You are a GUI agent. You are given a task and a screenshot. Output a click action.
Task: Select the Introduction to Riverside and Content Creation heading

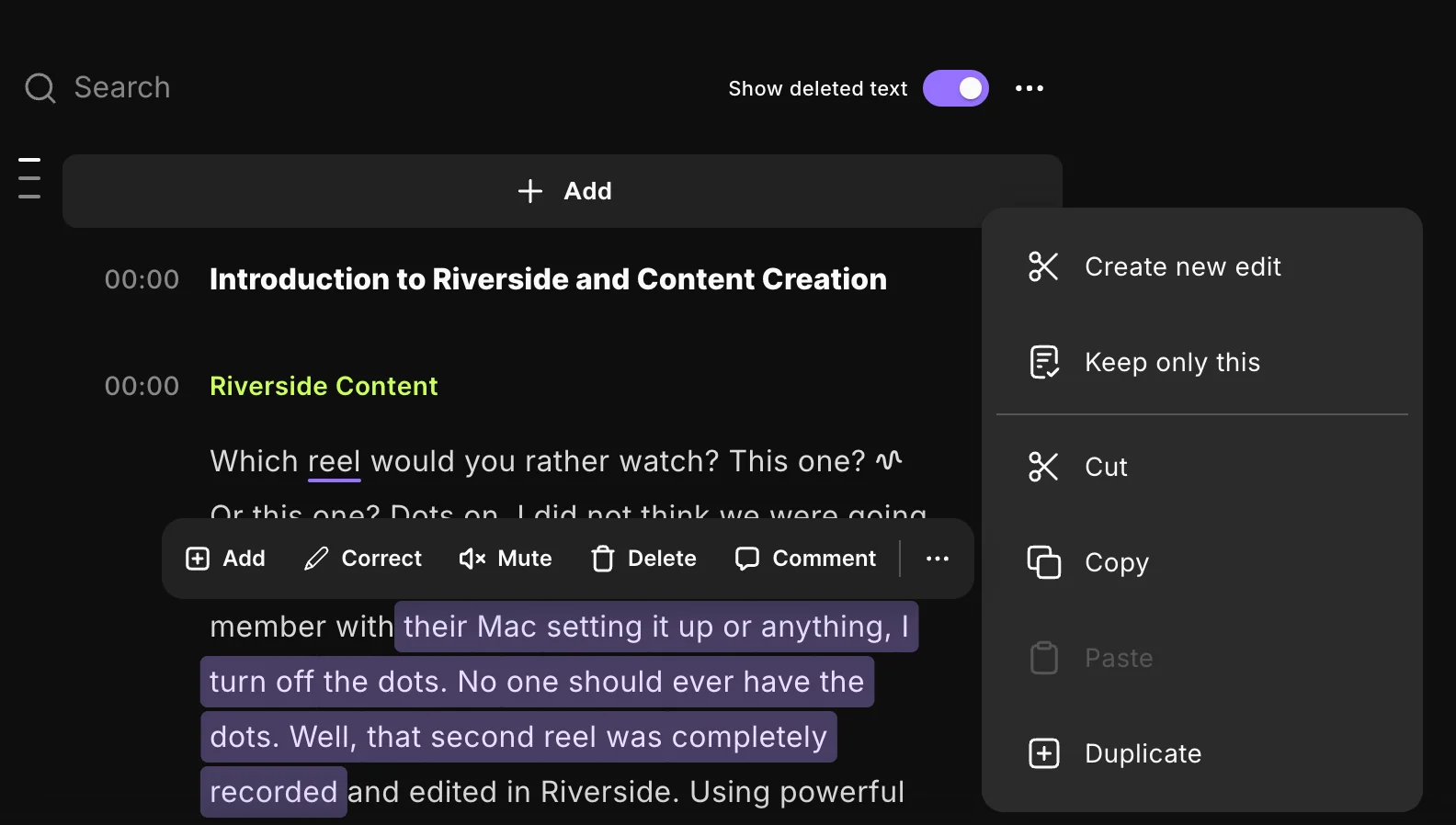coord(548,279)
